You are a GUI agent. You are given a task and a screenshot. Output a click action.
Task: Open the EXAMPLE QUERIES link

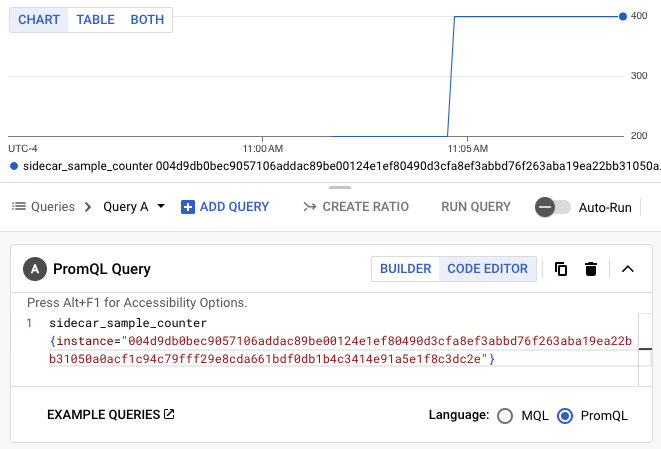103,414
